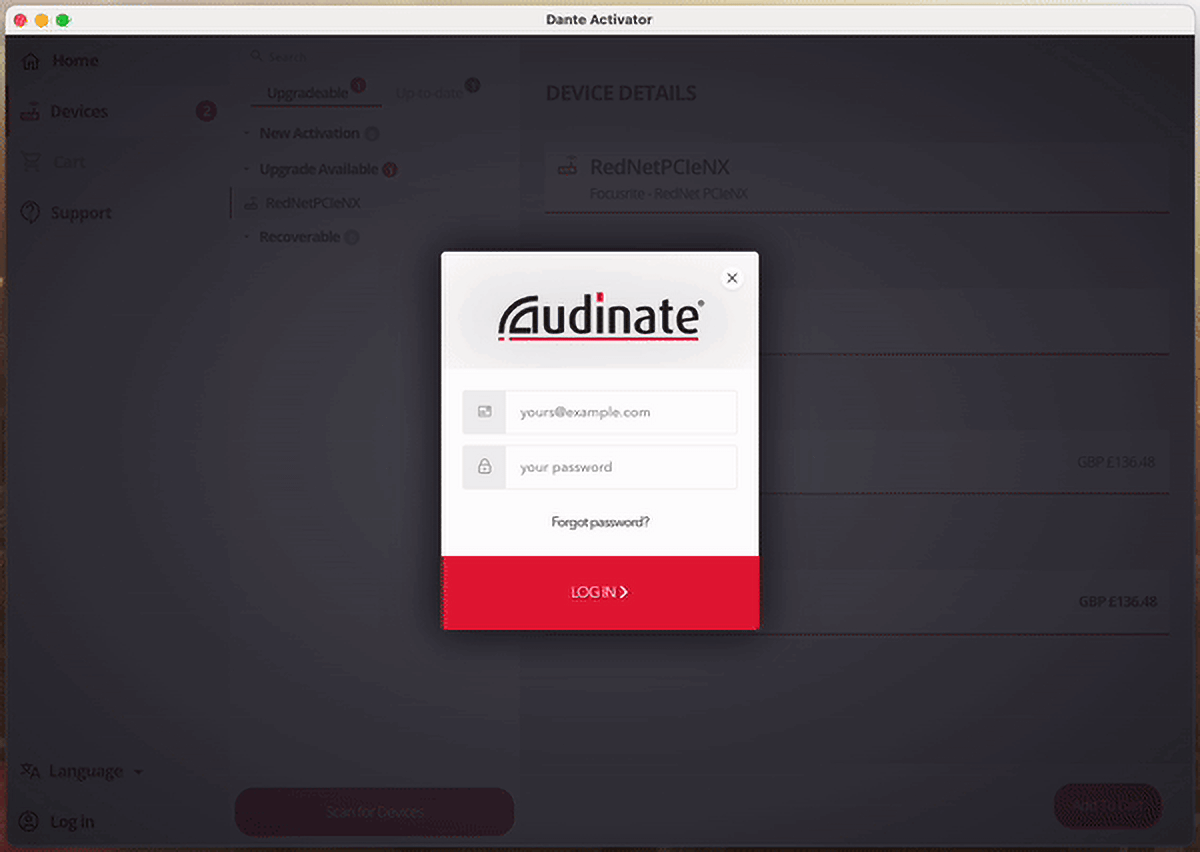Image resolution: width=1200 pixels, height=852 pixels.
Task: Click the Audinate logo
Action: point(600,319)
